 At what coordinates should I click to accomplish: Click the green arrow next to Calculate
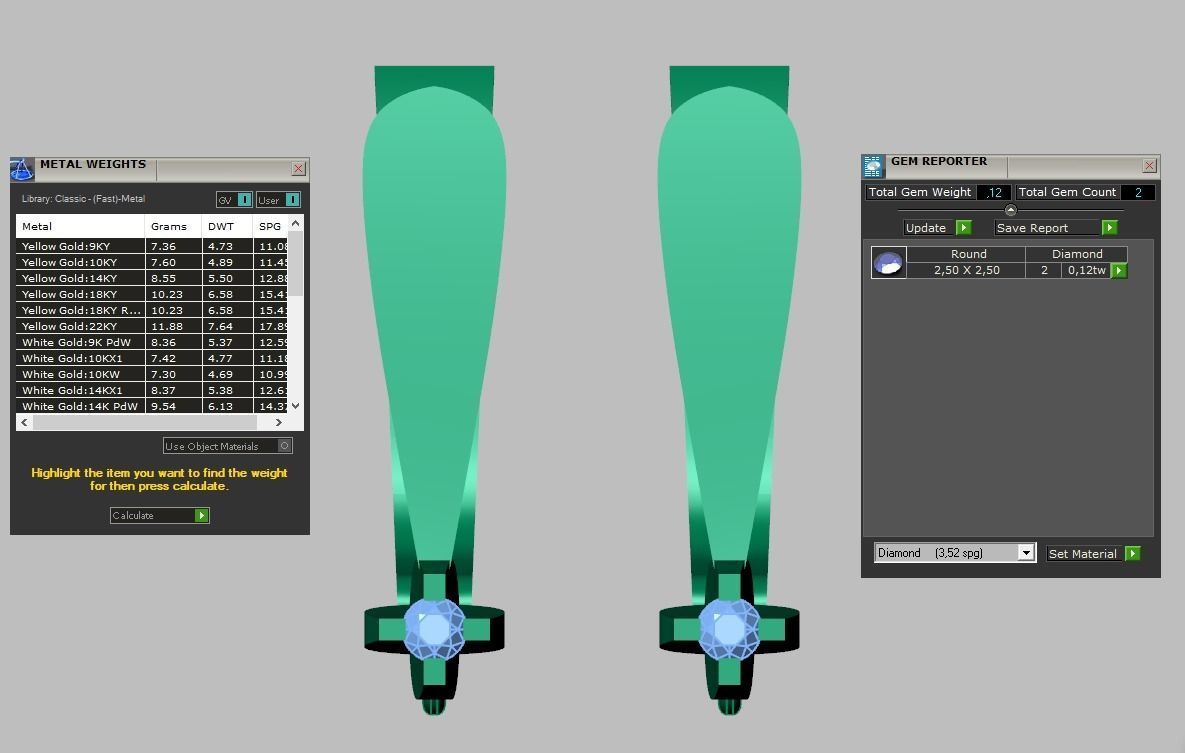(x=202, y=516)
